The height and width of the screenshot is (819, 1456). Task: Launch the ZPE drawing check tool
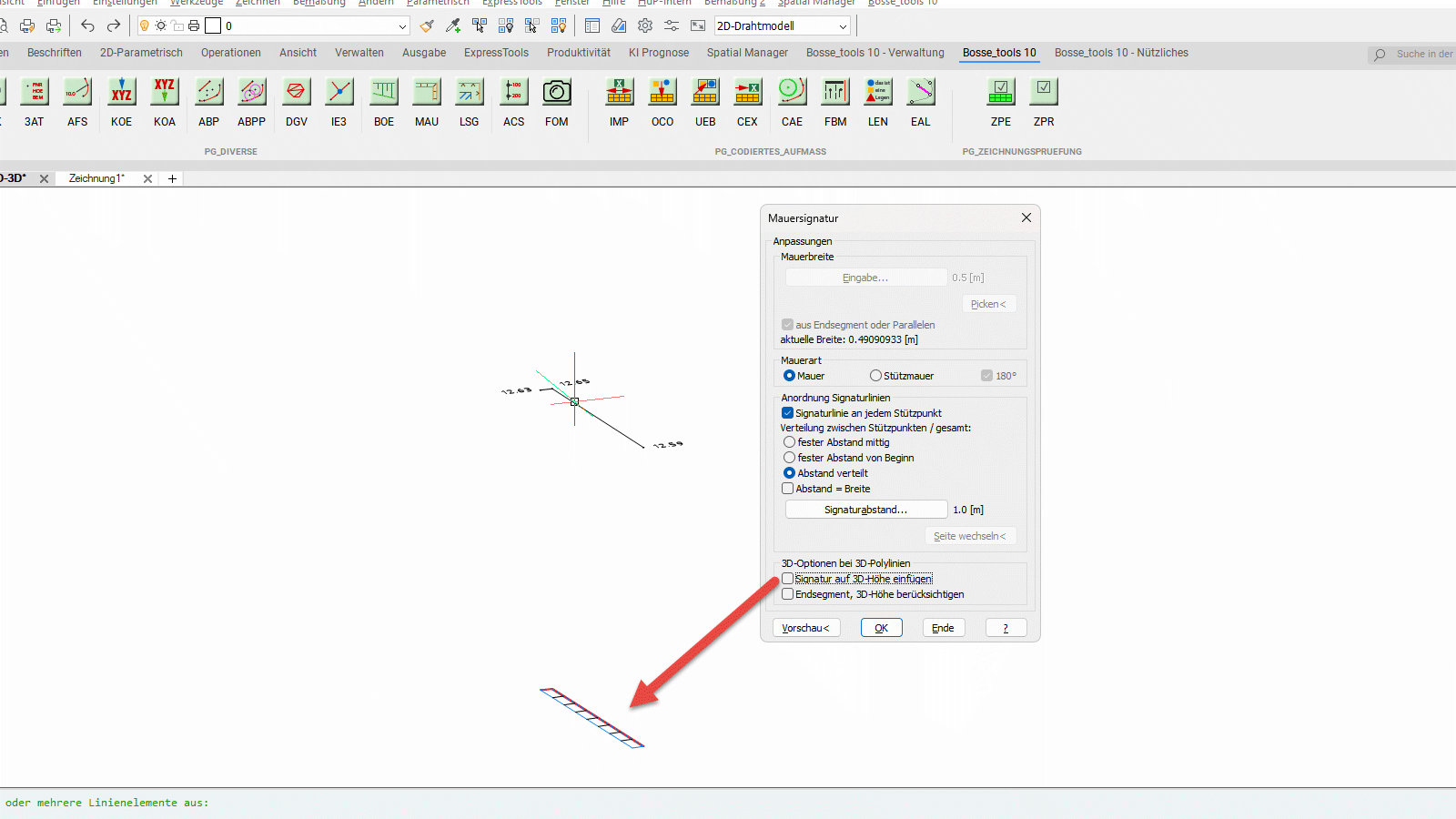pyautogui.click(x=1000, y=92)
